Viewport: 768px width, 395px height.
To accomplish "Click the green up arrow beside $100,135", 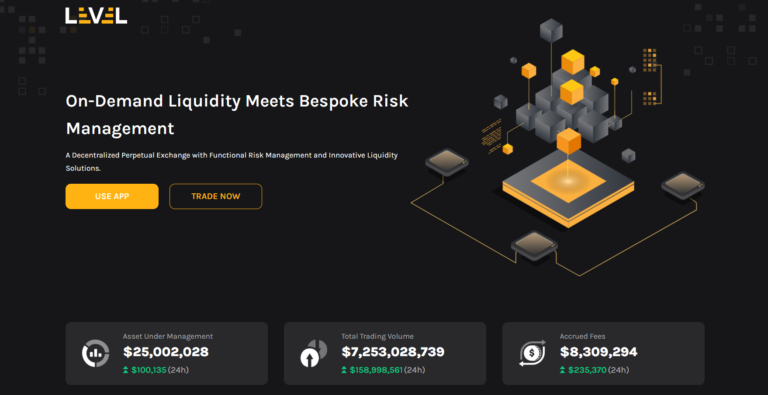I will coord(126,370).
